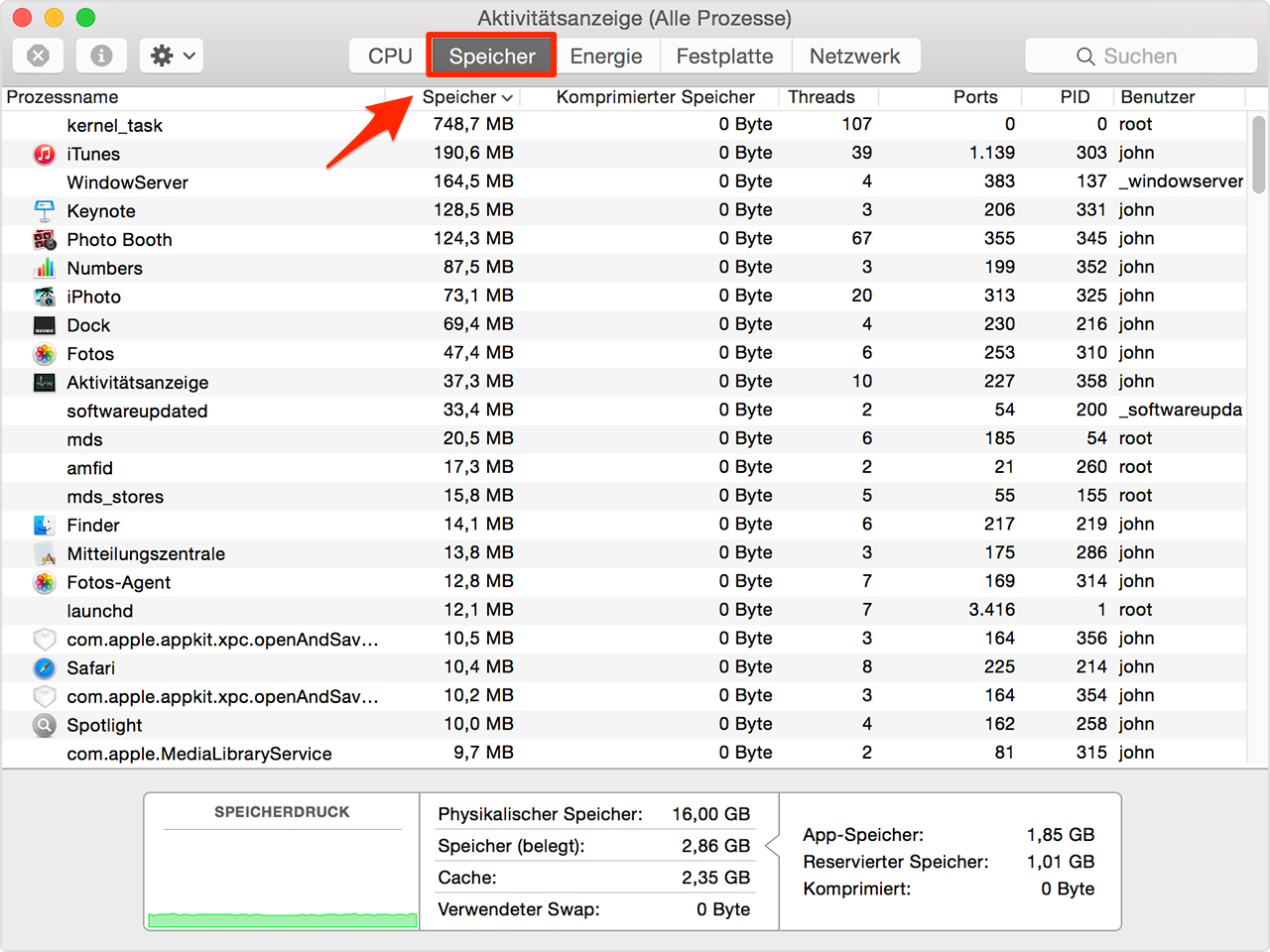Click the Fotos app icon

pos(45,354)
